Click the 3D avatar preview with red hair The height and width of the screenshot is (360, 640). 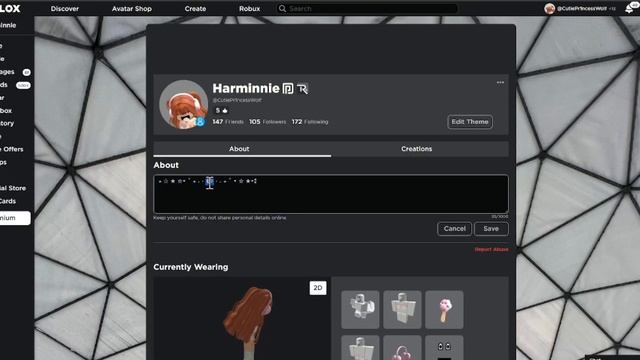tap(248, 322)
